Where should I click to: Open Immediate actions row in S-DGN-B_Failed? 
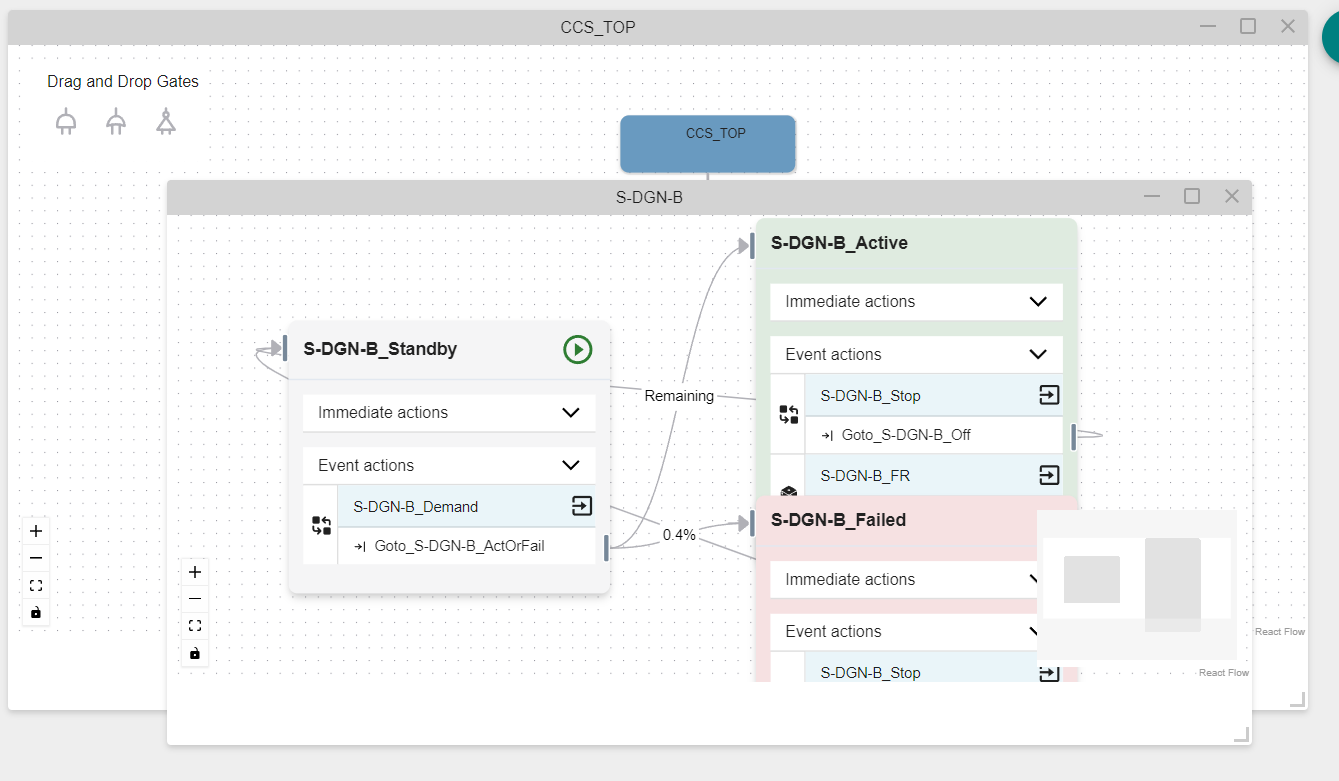click(904, 579)
